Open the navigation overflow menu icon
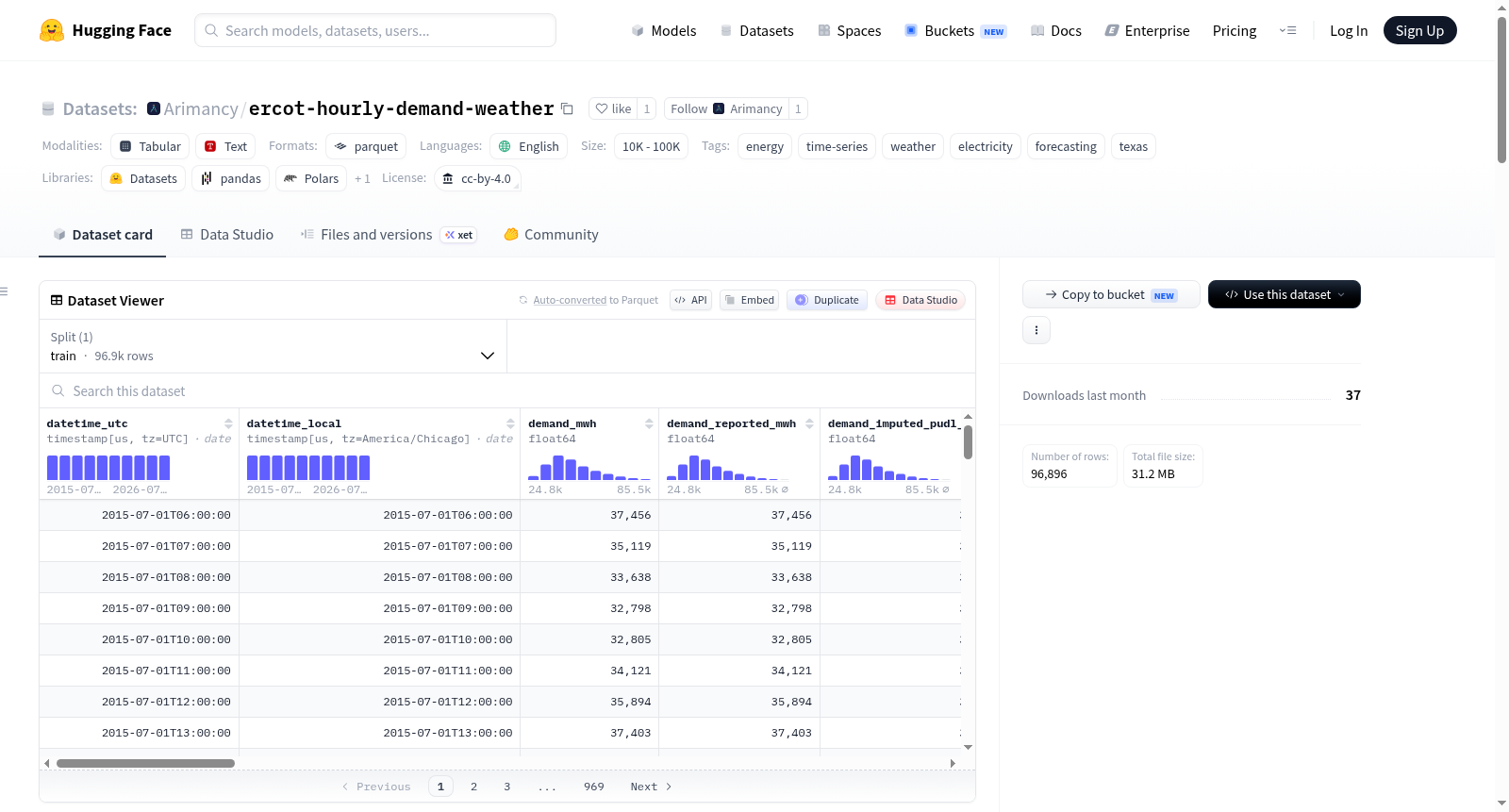 coord(1287,30)
